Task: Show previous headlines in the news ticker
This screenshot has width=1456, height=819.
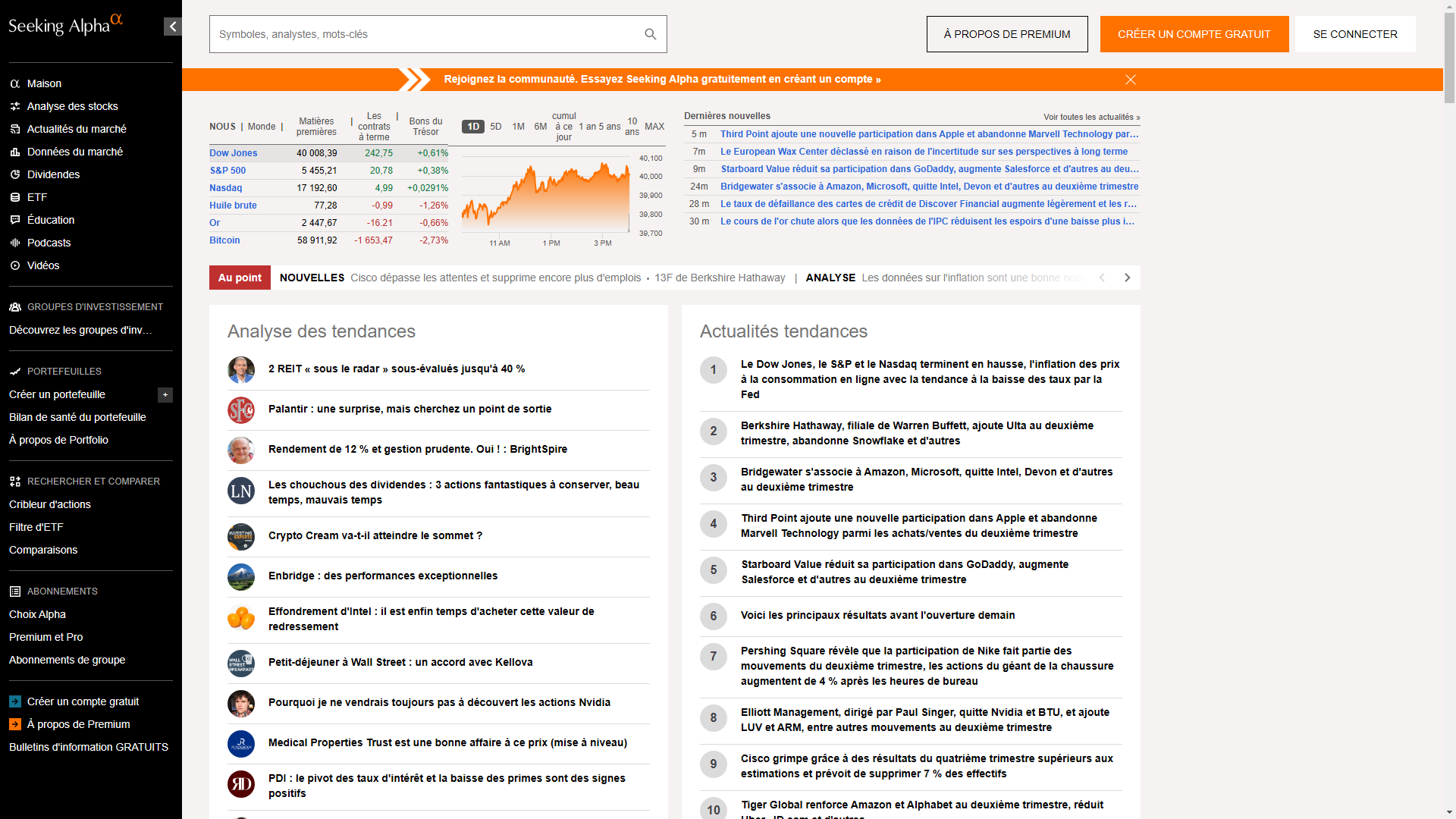Action: [1102, 278]
